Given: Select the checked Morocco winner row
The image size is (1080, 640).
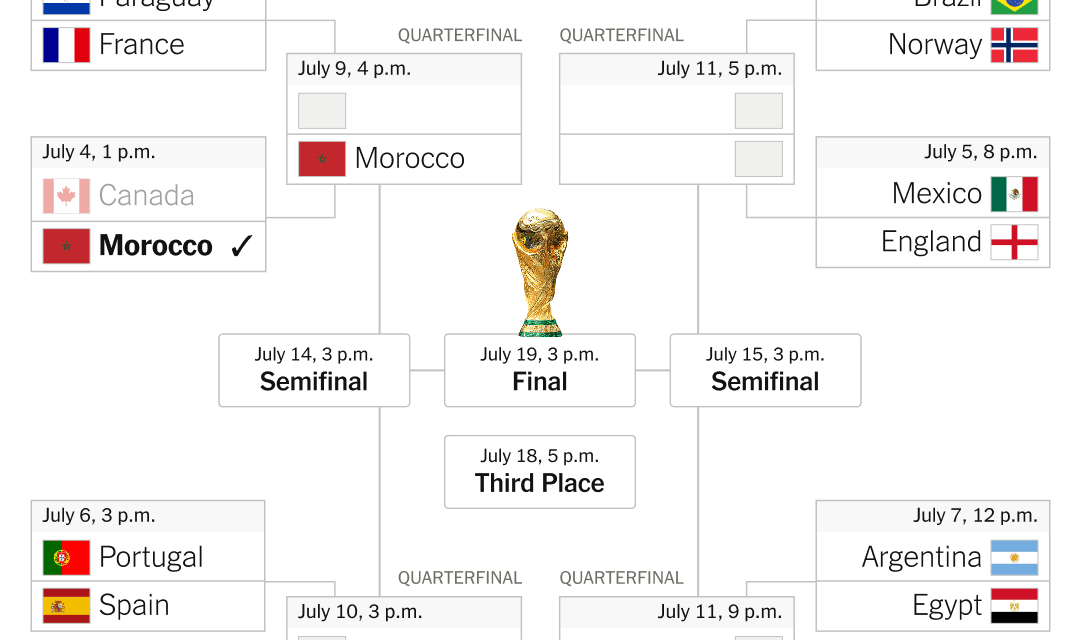Looking at the screenshot, I should tap(148, 246).
